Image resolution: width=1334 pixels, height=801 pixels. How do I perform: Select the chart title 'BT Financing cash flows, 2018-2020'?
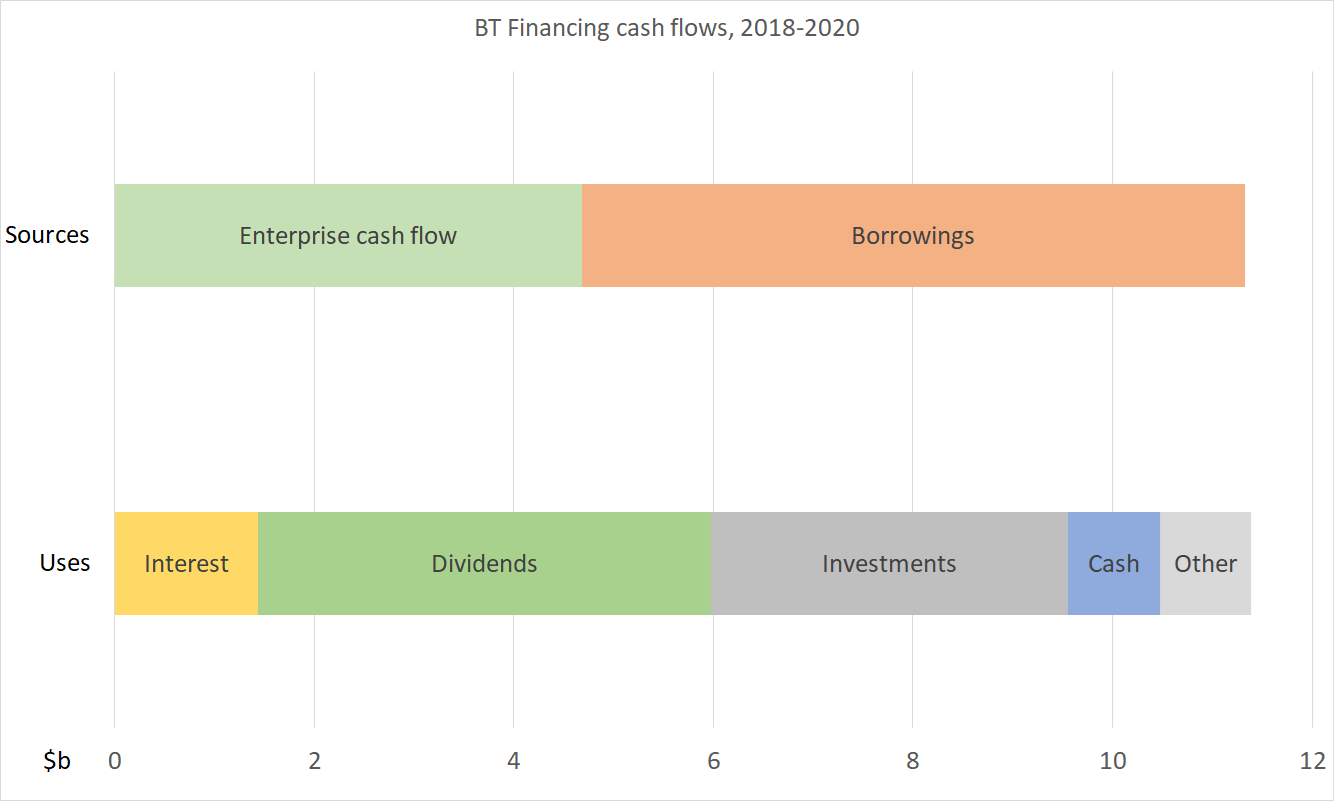pos(667,28)
